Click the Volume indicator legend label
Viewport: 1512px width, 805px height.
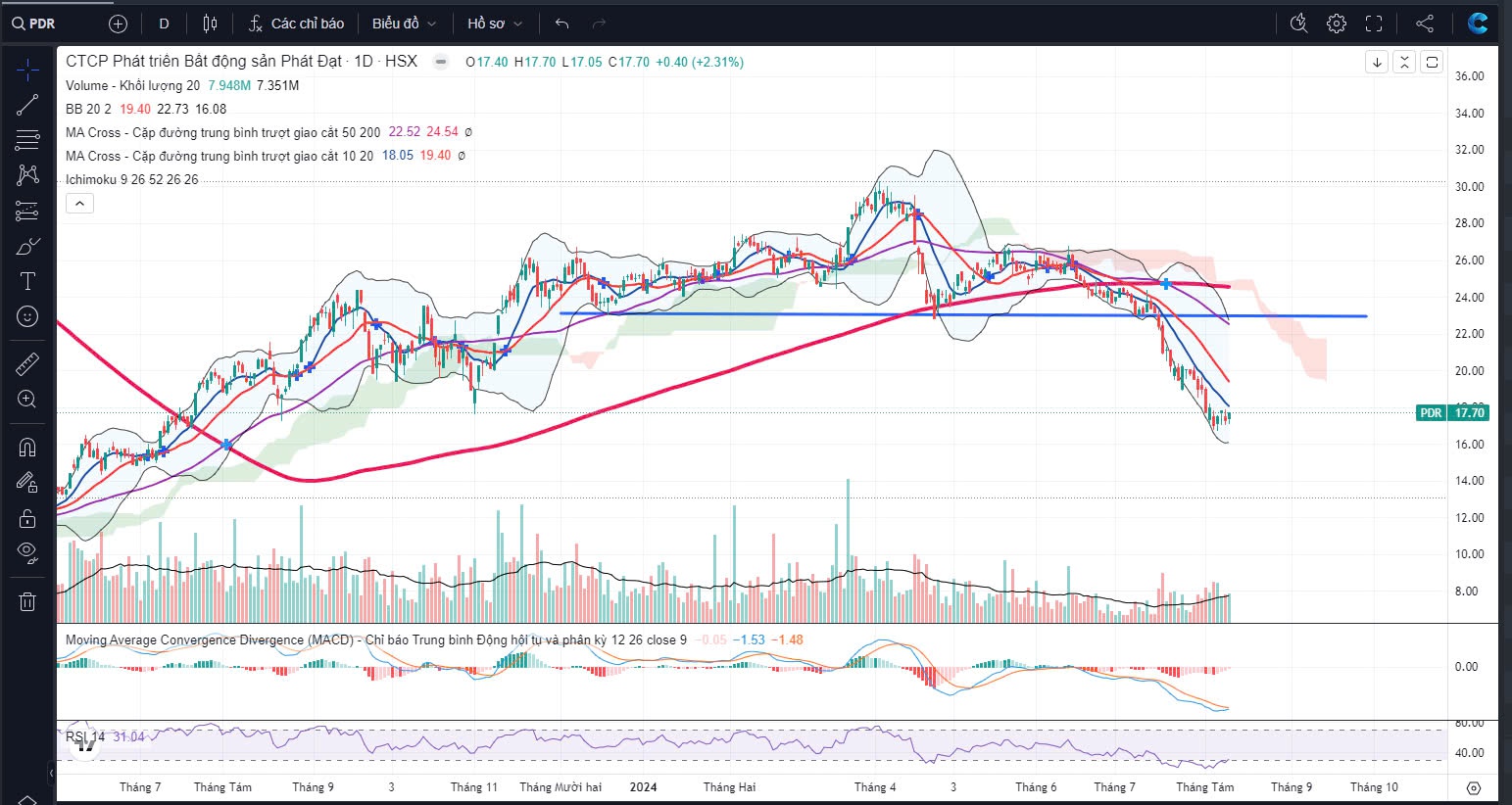pyautogui.click(x=132, y=85)
